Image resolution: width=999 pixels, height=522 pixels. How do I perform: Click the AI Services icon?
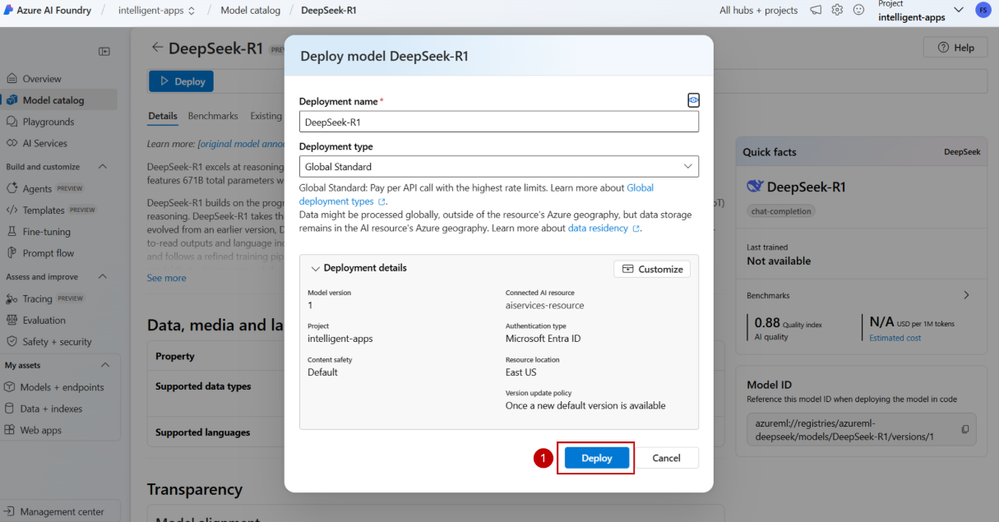point(11,143)
